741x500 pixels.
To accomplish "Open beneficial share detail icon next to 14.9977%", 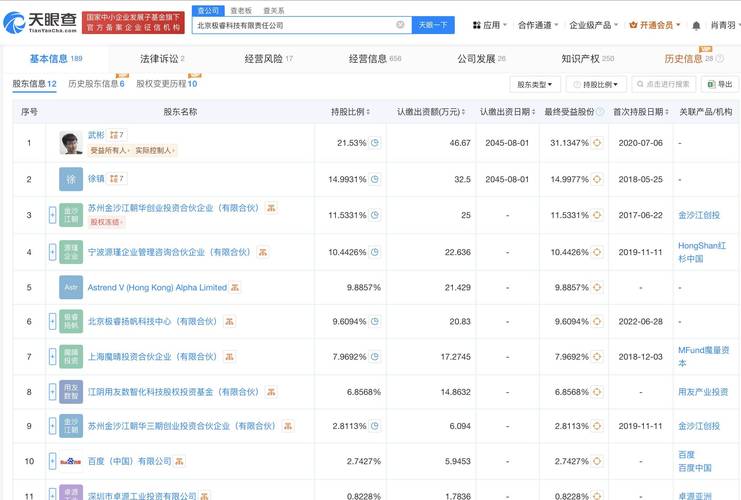I will point(597,179).
